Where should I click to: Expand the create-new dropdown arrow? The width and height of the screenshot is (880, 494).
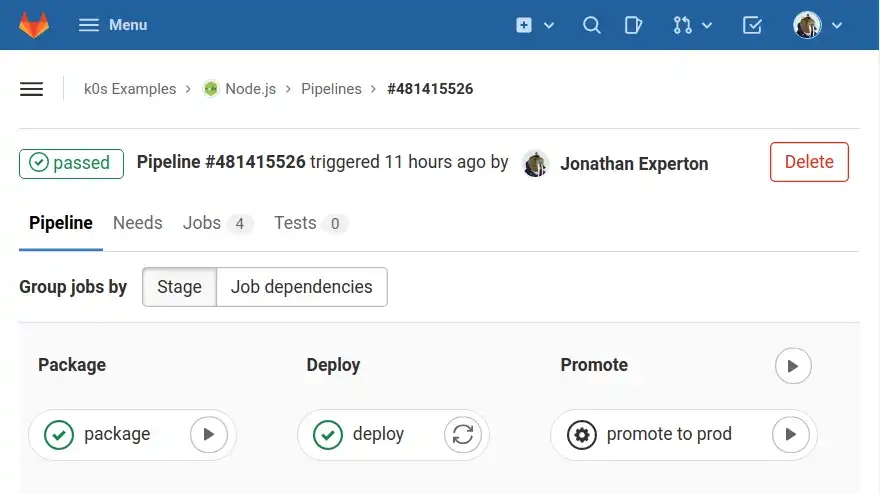(549, 25)
